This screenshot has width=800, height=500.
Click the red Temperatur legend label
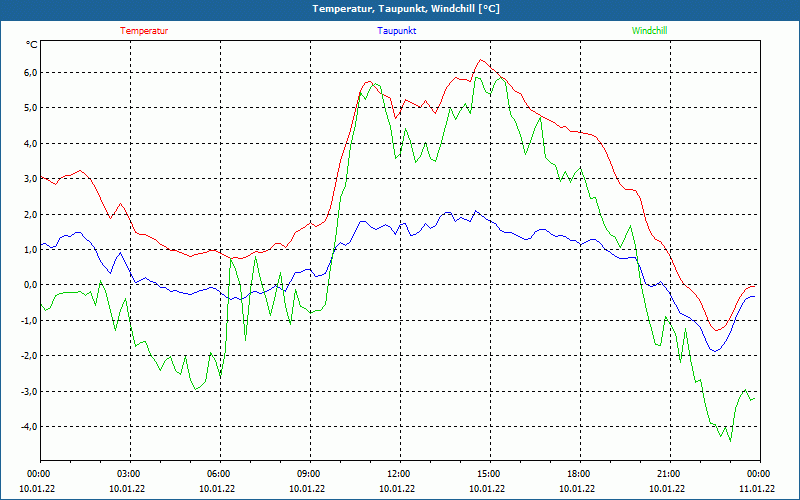(144, 31)
